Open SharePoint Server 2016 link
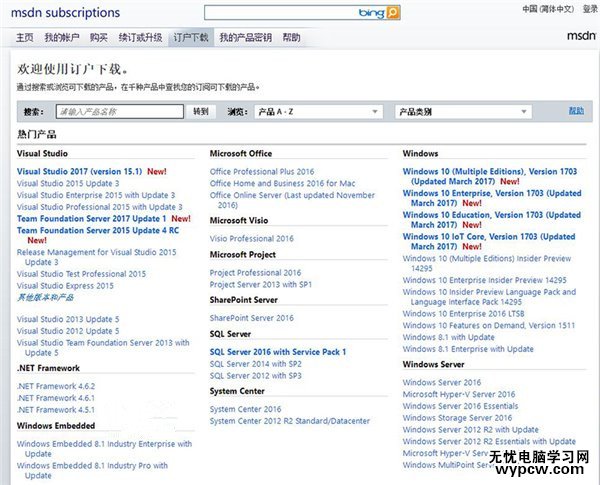Viewport: 600px width, 485px height. tap(252, 318)
